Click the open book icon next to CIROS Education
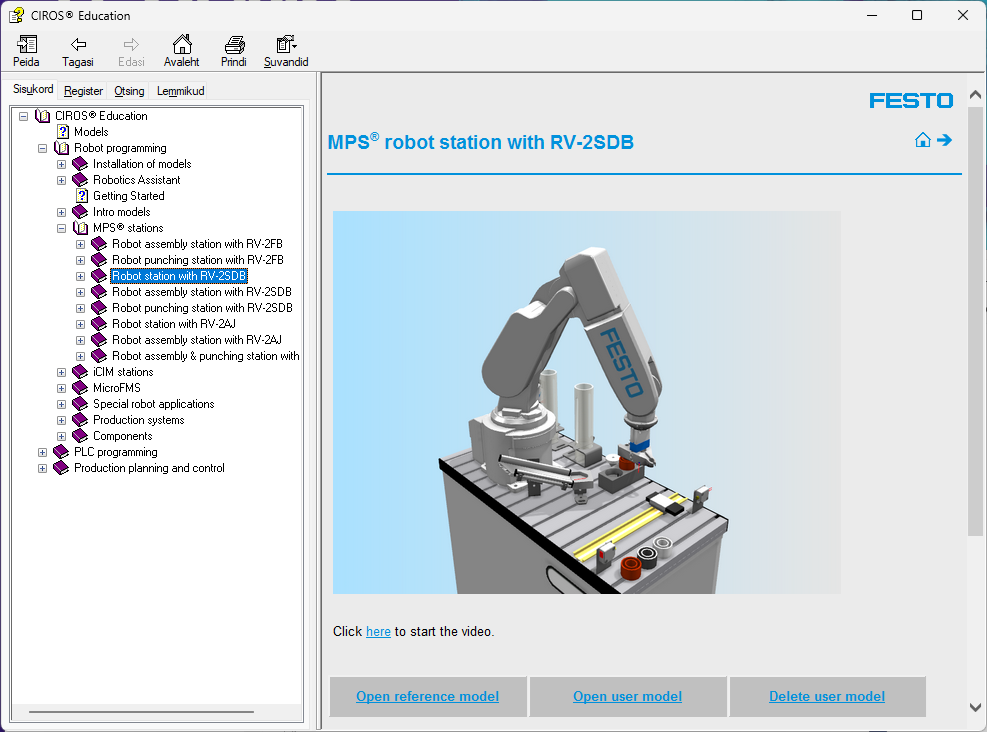 coord(42,116)
